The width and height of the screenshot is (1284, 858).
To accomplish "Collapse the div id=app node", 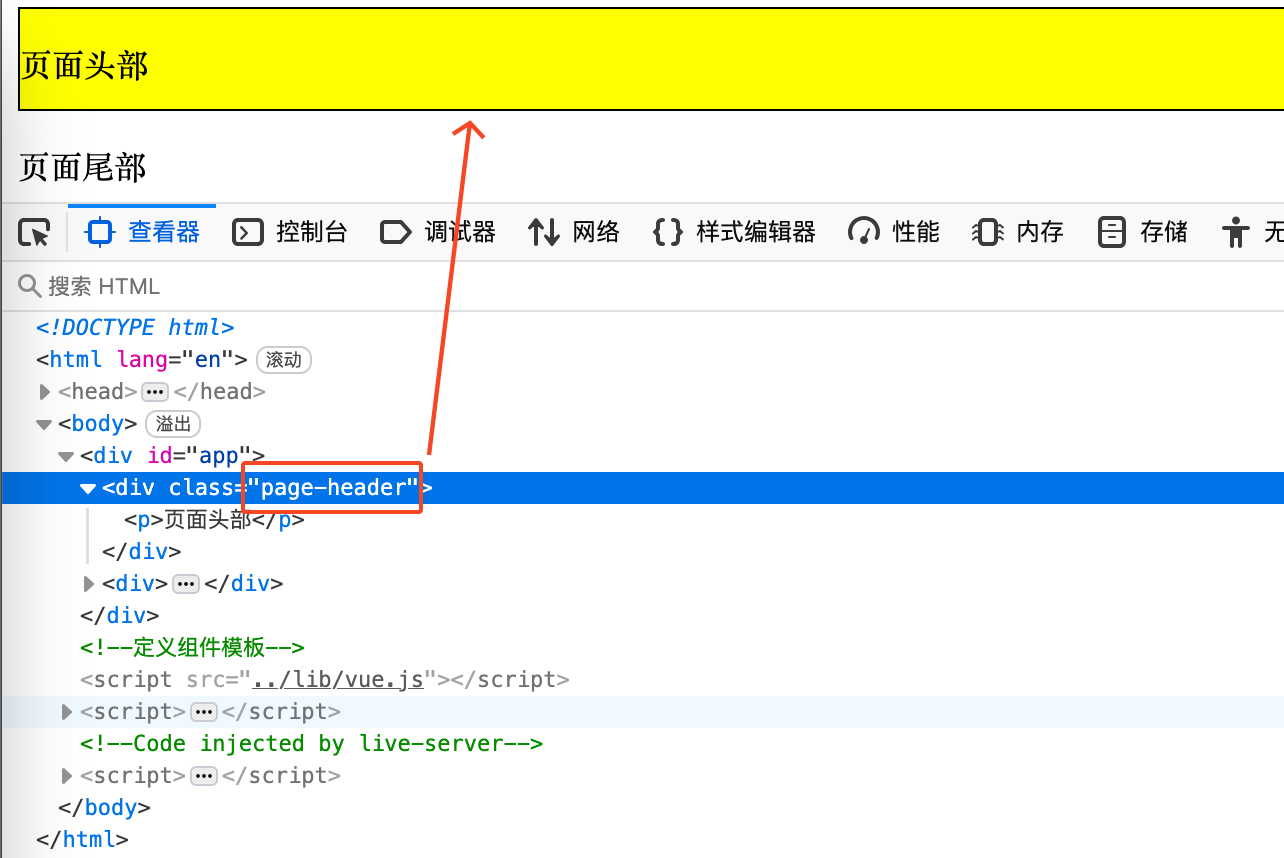I will 66,456.
